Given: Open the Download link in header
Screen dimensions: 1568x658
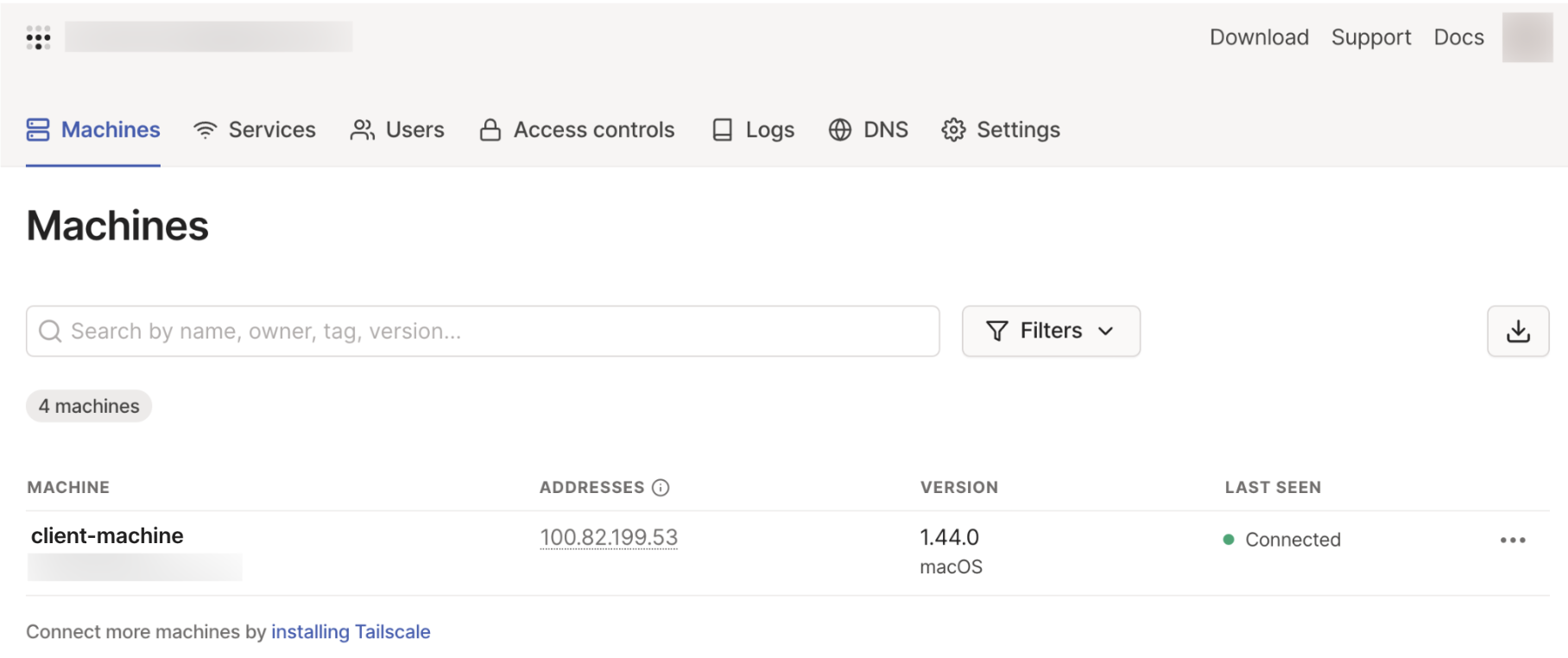Looking at the screenshot, I should pos(1259,37).
